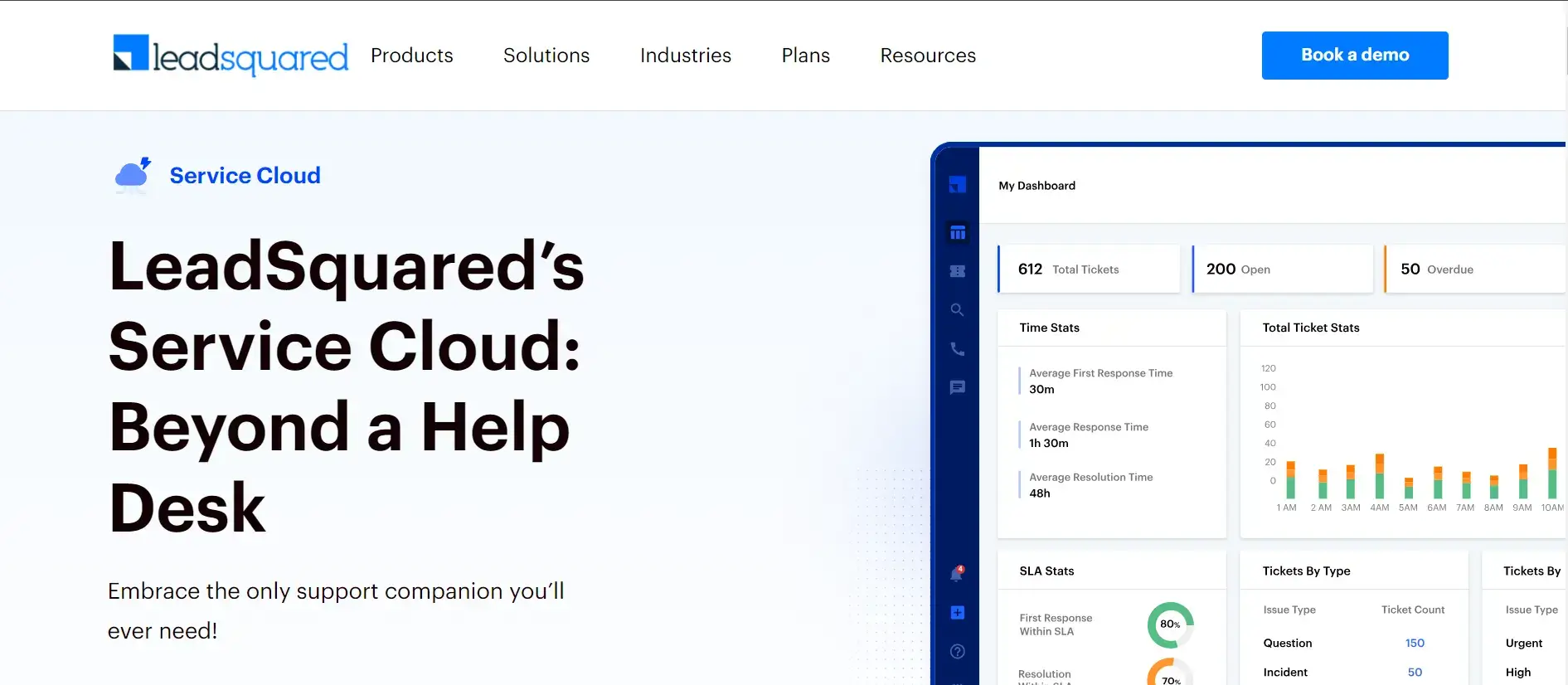Click the My Dashboard title
This screenshot has height=685, width=1568.
pos(1036,186)
